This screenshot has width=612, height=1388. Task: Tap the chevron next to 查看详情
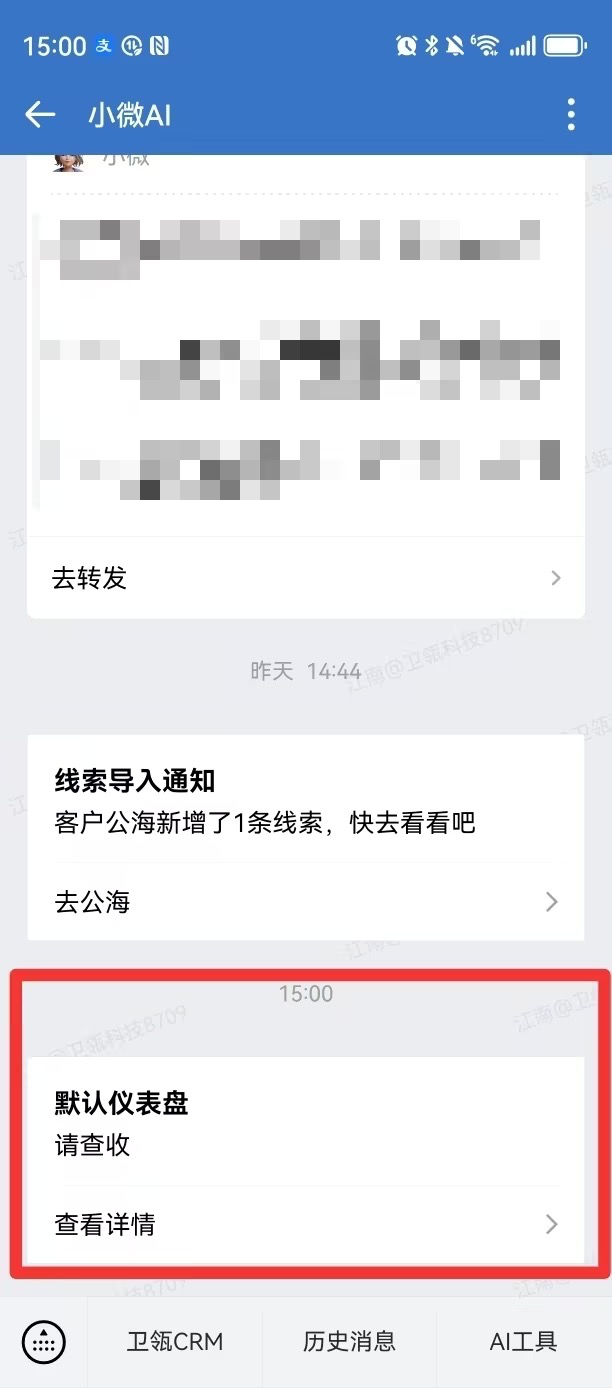coord(552,1224)
